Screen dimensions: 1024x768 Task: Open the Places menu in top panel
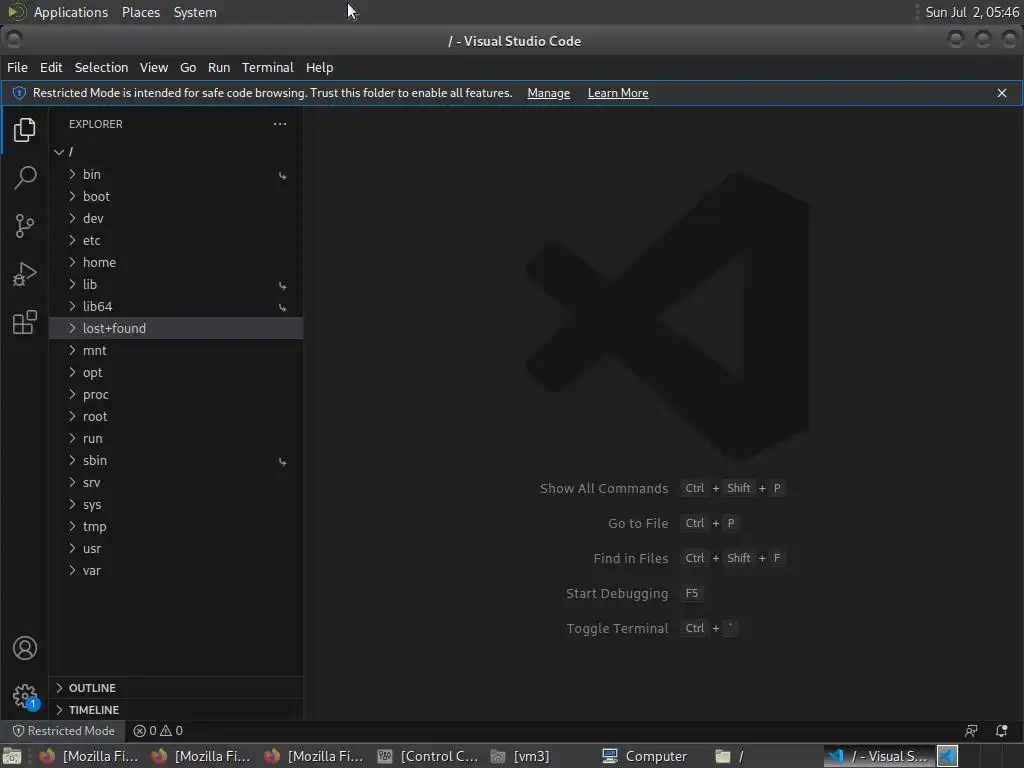(x=141, y=12)
